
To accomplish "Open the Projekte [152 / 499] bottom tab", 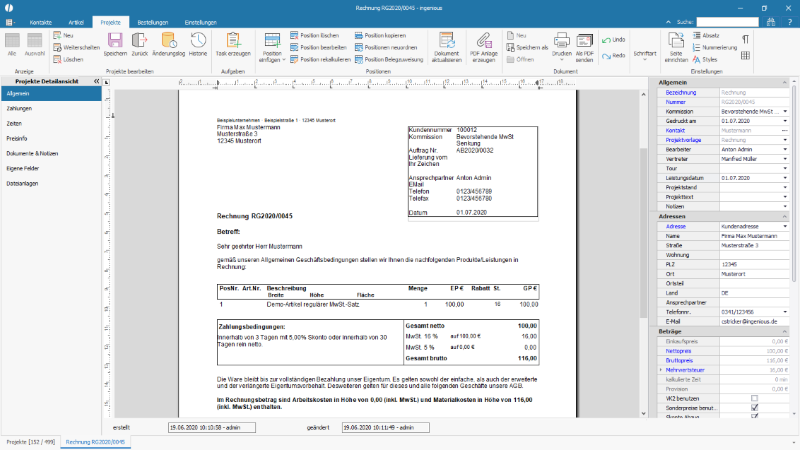I will pyautogui.click(x=31, y=442).
